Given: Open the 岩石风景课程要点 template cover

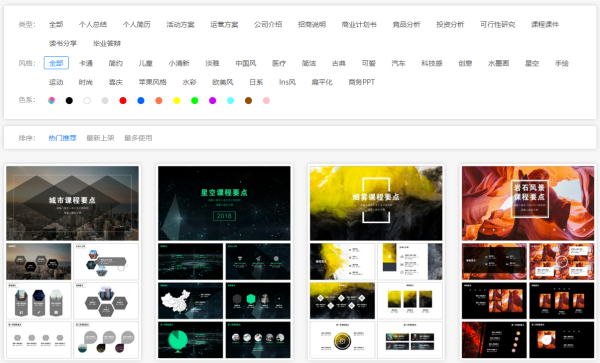Looking at the screenshot, I should pos(528,203).
